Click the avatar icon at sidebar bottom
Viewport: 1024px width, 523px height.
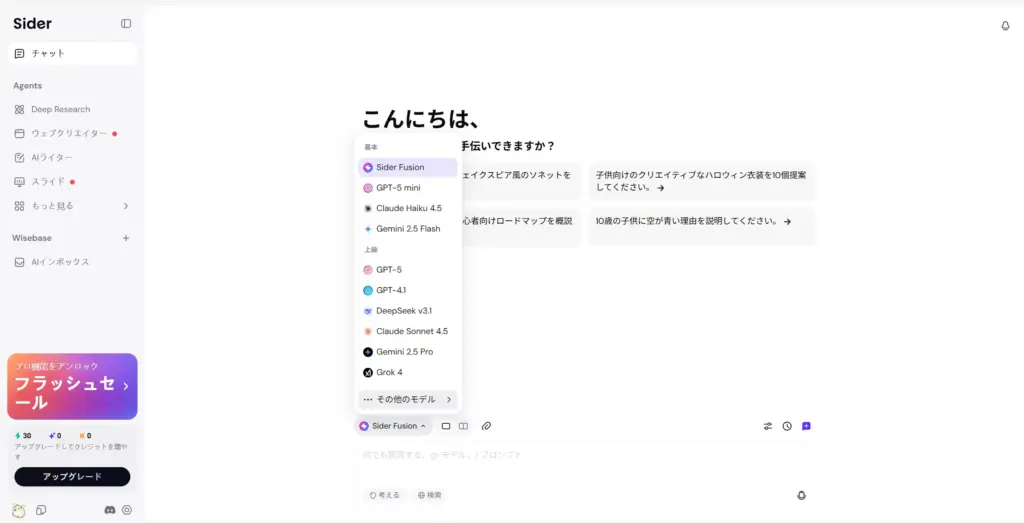coord(18,511)
